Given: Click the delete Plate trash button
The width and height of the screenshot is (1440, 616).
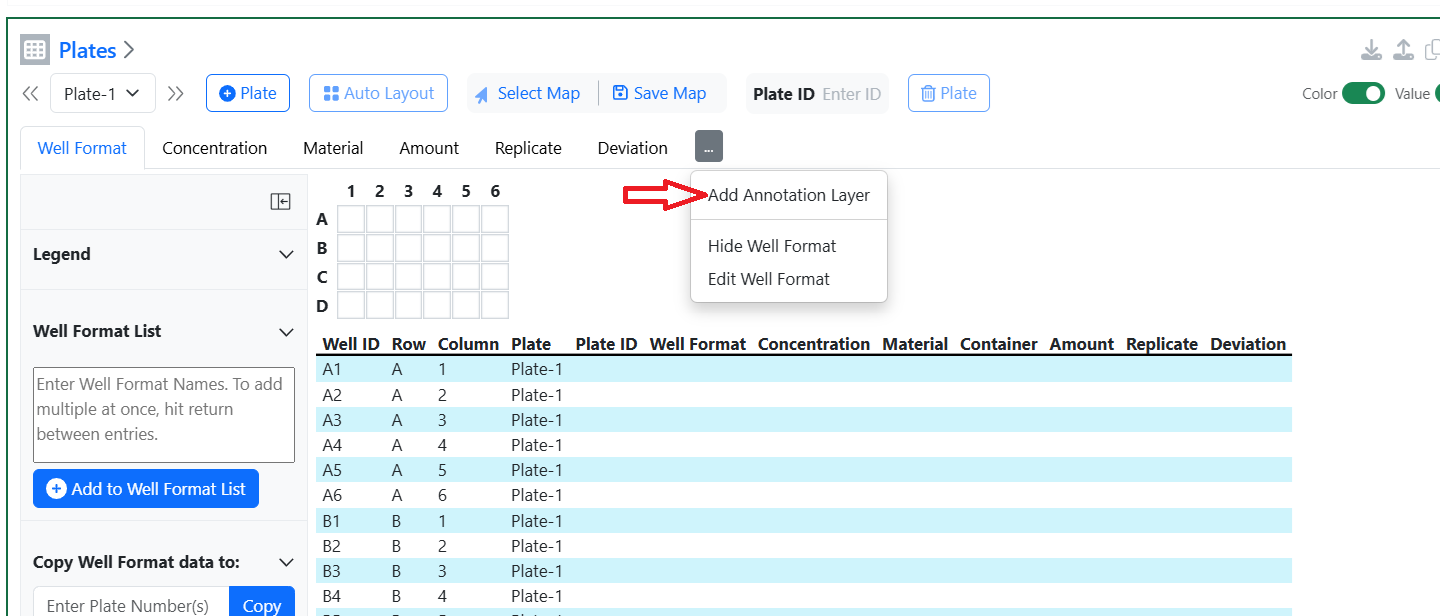Looking at the screenshot, I should click(948, 93).
